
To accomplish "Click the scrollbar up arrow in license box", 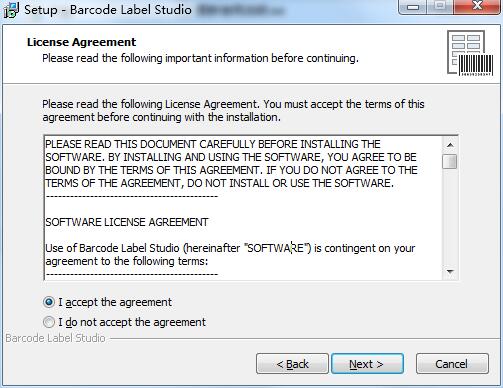I will pos(450,145).
